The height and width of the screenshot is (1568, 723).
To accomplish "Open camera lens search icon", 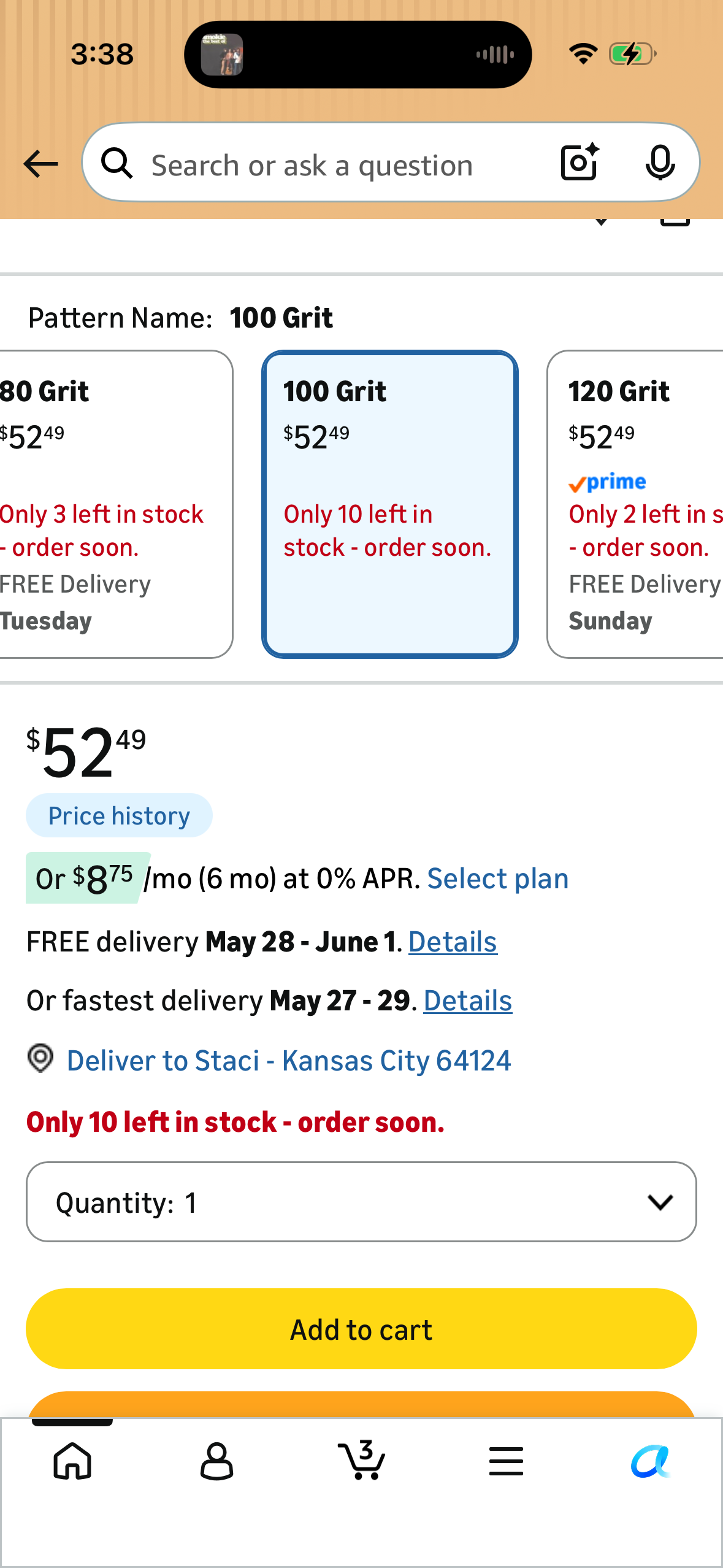I will (x=580, y=162).
